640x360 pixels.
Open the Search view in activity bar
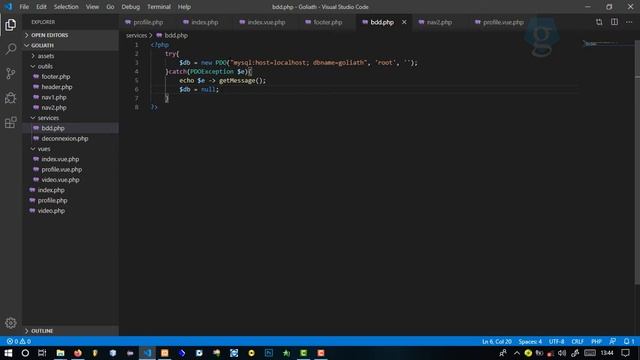pyautogui.click(x=11, y=49)
